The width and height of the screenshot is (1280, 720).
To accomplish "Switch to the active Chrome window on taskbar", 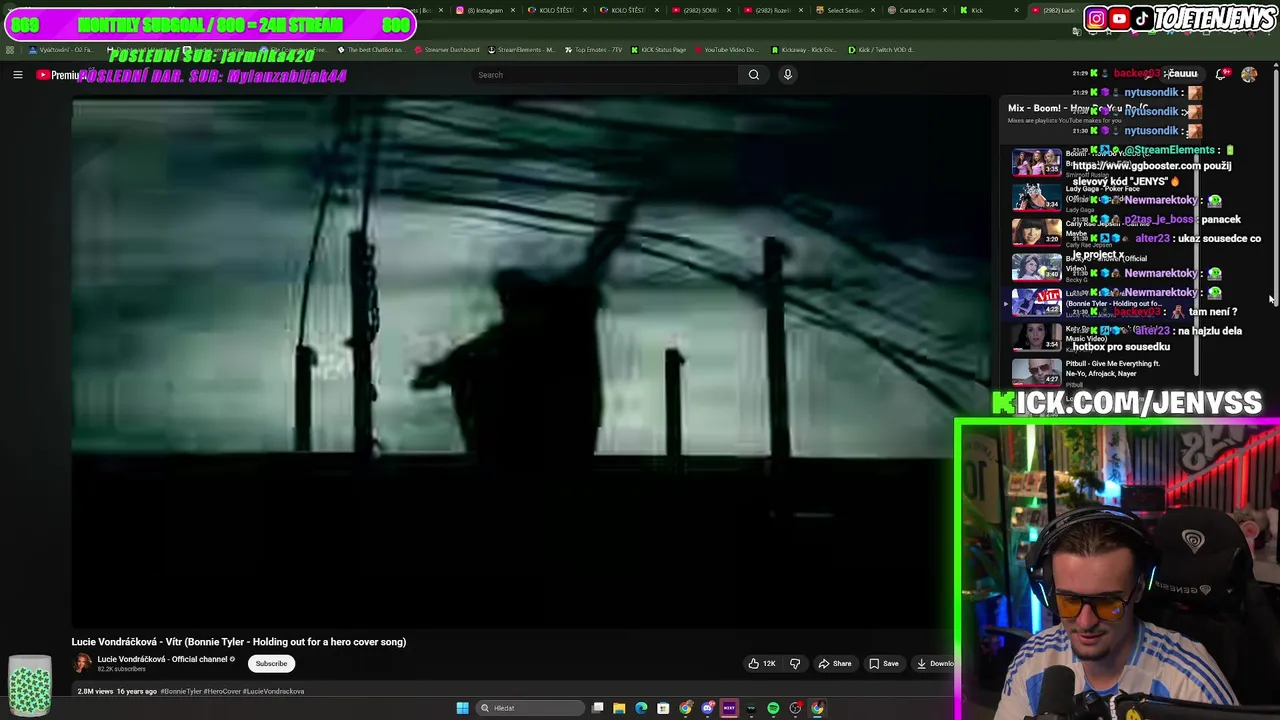I will point(817,708).
